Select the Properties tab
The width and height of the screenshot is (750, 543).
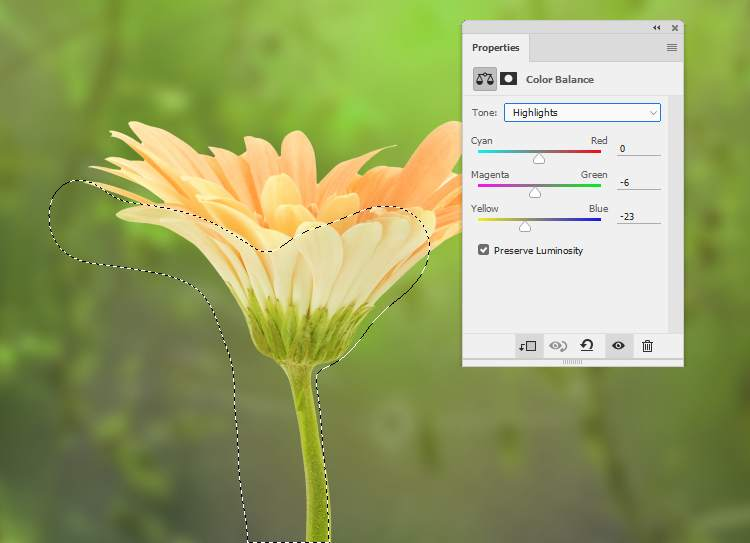coord(496,47)
